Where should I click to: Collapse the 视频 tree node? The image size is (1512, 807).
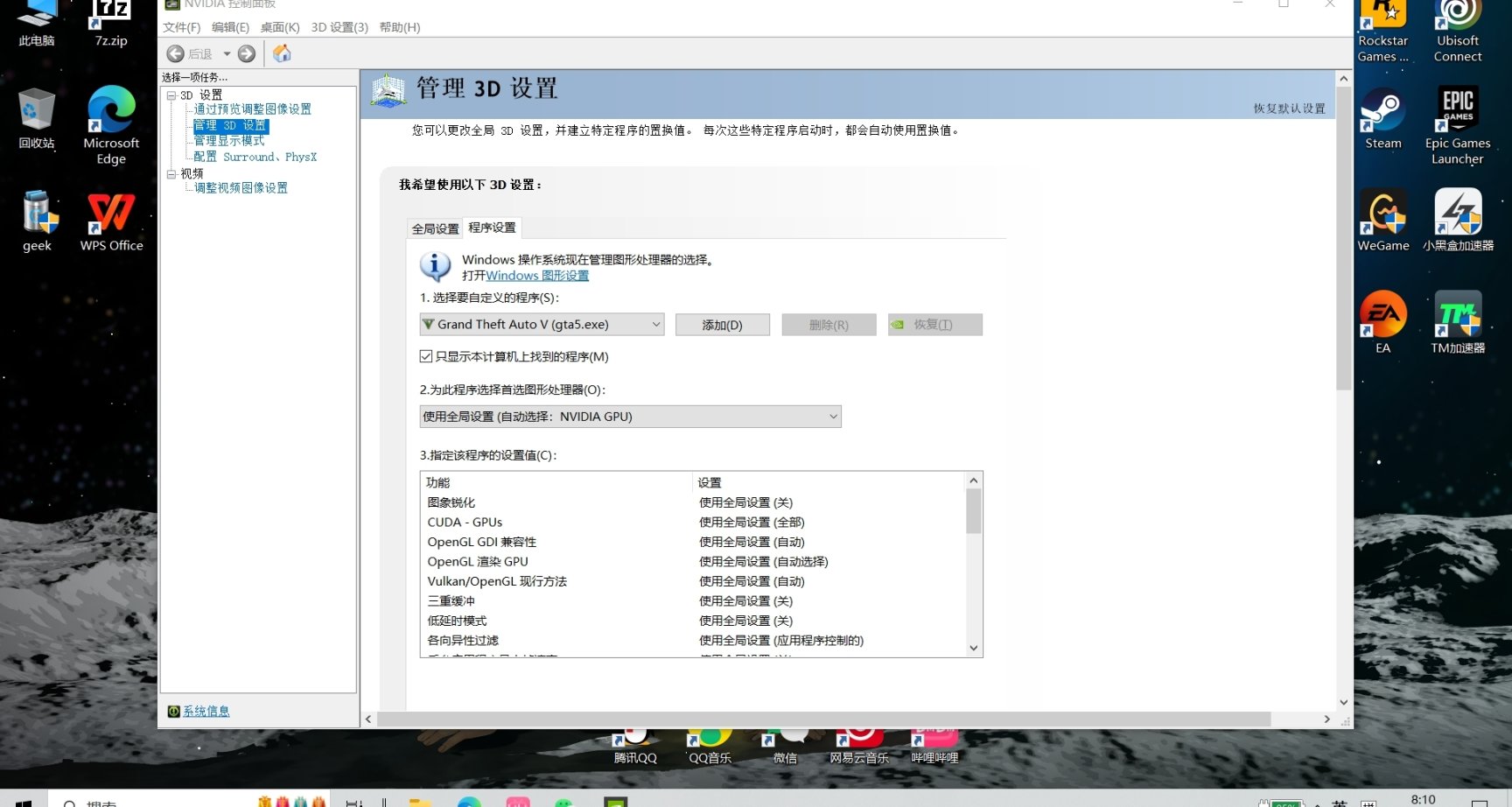point(171,174)
